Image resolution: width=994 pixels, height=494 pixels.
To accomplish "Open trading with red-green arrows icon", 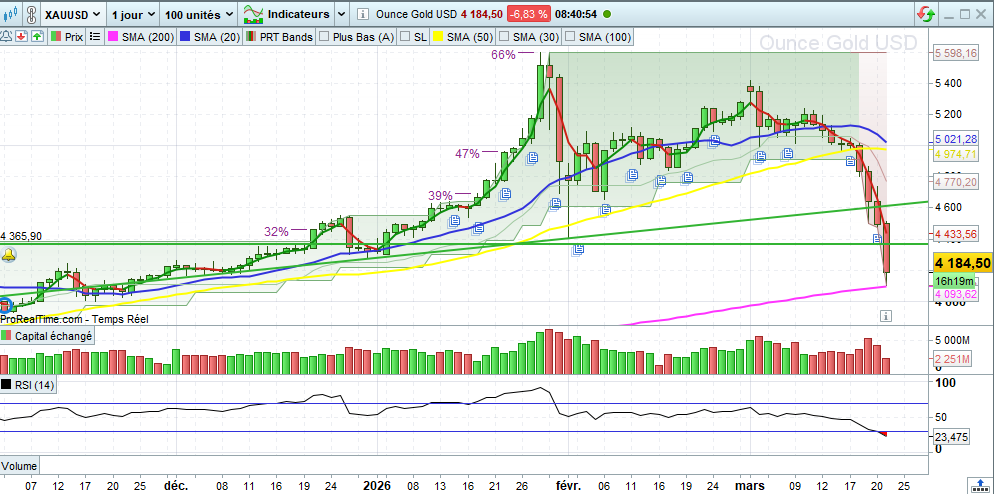I will pyautogui.click(x=926, y=14).
